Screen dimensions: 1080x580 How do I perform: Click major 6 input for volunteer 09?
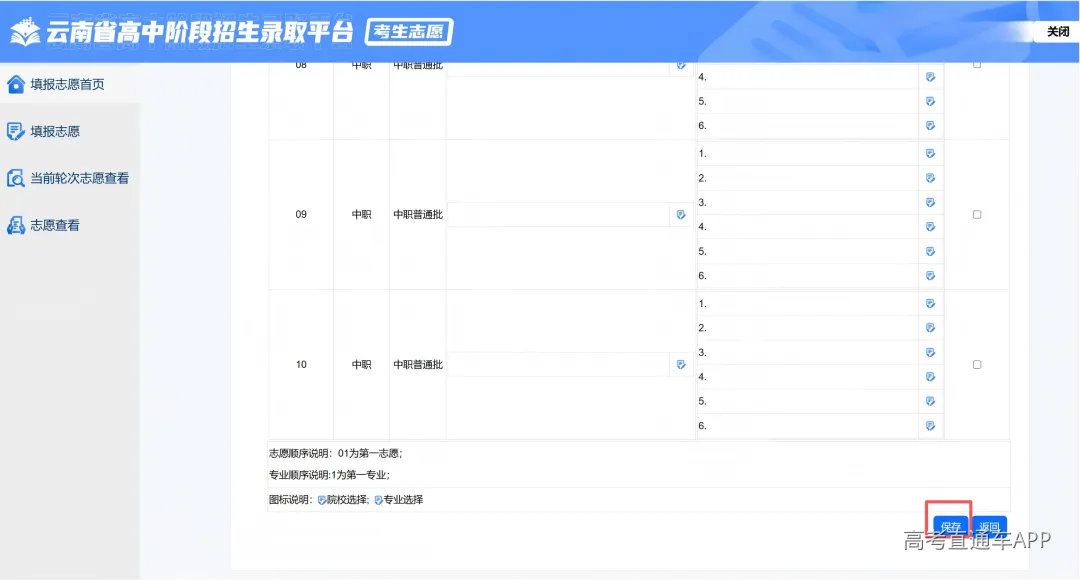coord(807,276)
